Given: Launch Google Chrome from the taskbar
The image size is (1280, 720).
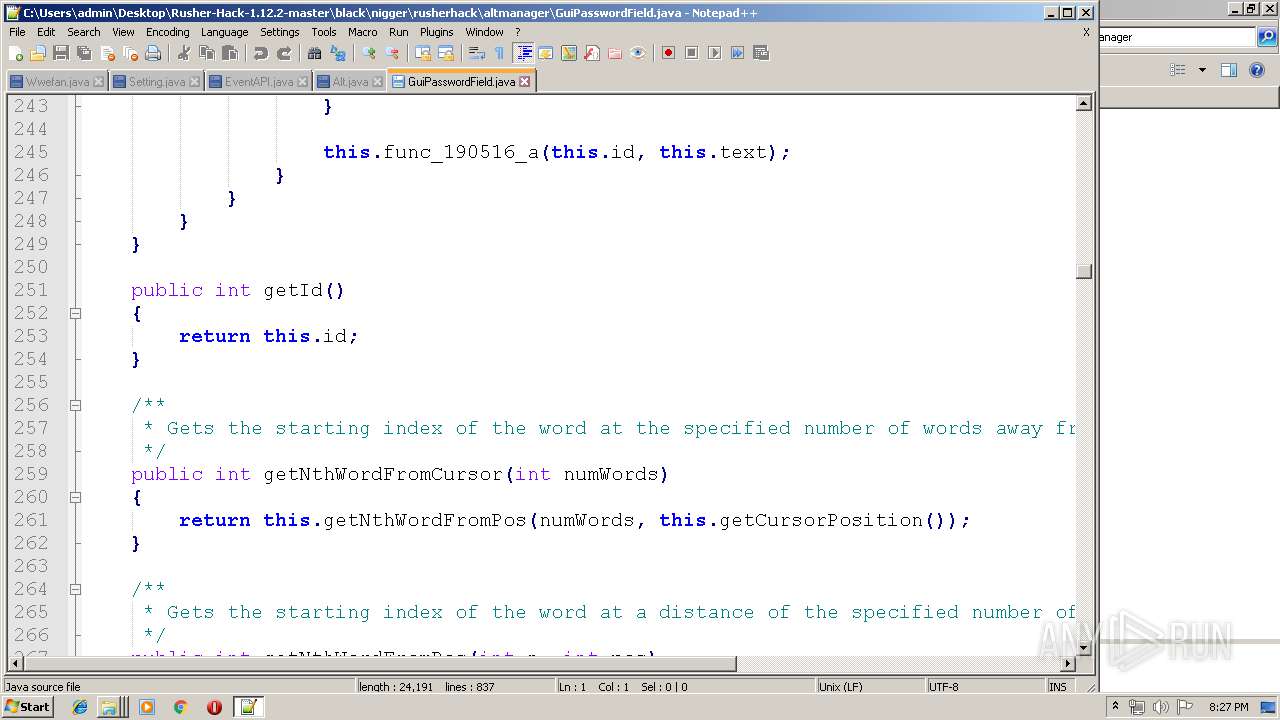Looking at the screenshot, I should click(x=181, y=707).
